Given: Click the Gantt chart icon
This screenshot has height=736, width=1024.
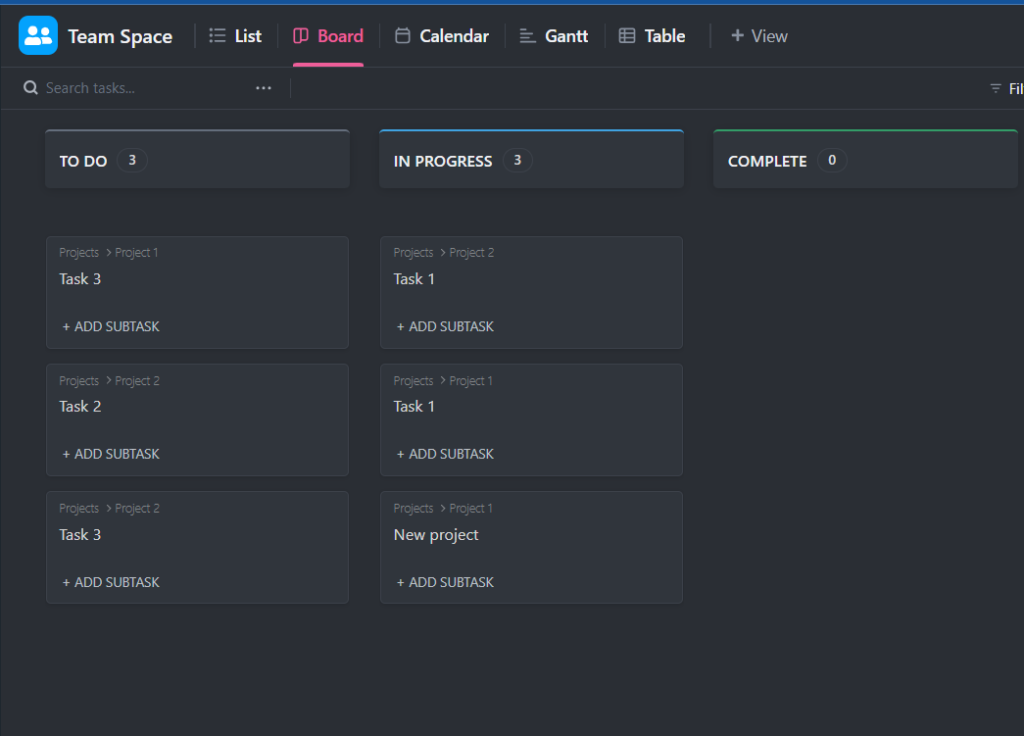Looking at the screenshot, I should (527, 35).
